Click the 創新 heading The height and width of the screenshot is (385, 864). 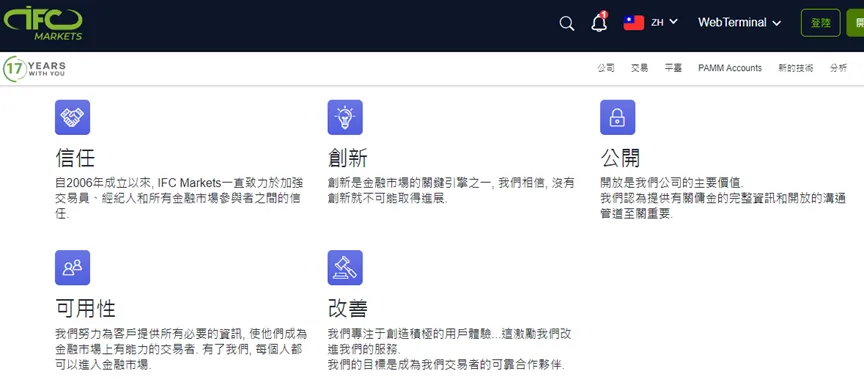click(348, 158)
